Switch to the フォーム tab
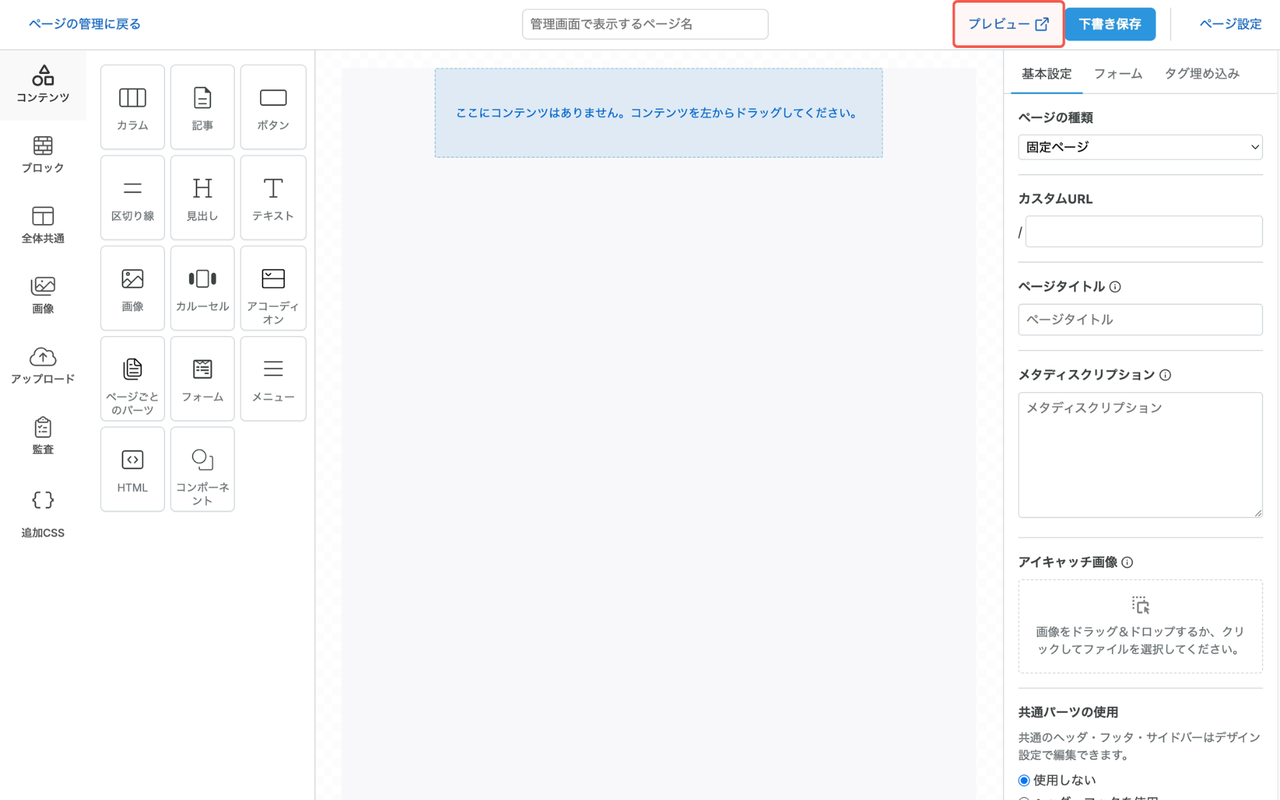 [x=1117, y=73]
